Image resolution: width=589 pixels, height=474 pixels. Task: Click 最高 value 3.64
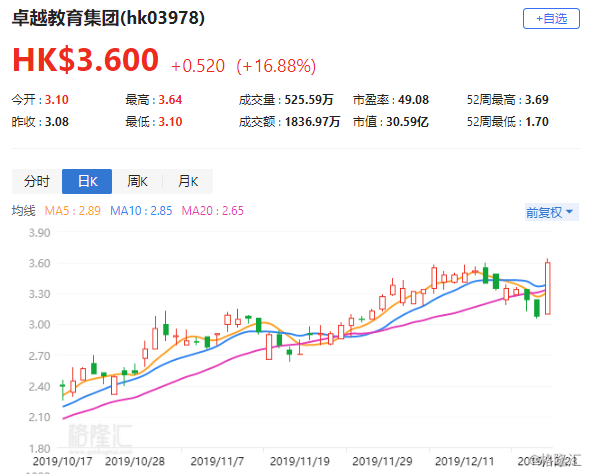pos(170,100)
